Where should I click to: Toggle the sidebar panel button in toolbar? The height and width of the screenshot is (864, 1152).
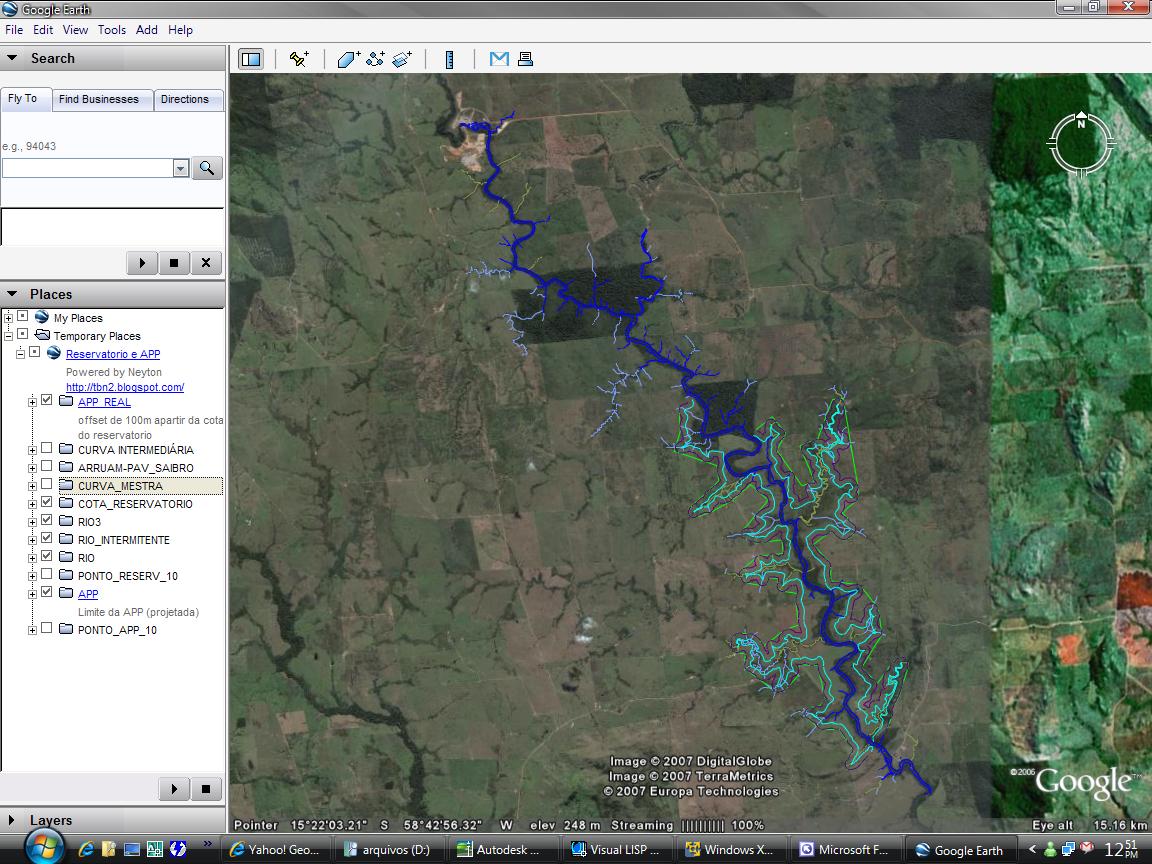coord(251,60)
